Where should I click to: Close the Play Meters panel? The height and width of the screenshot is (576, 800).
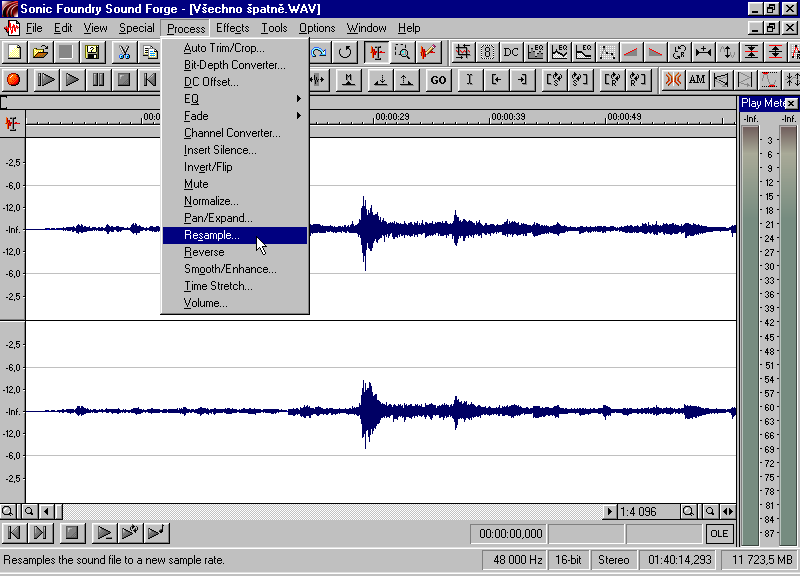pos(791,104)
